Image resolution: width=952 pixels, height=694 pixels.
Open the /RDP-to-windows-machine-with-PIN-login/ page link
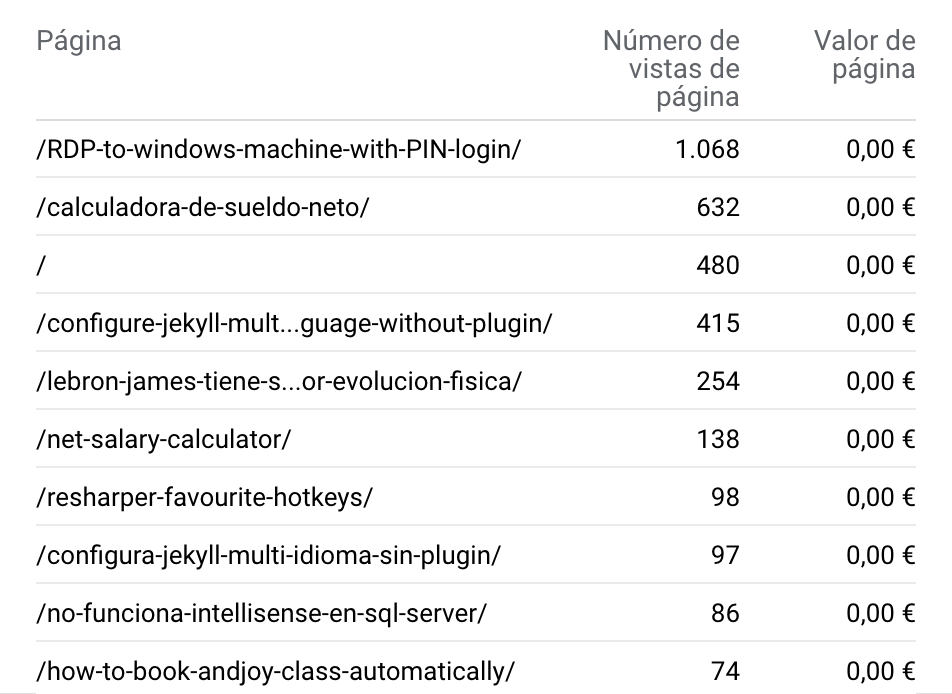(278, 150)
